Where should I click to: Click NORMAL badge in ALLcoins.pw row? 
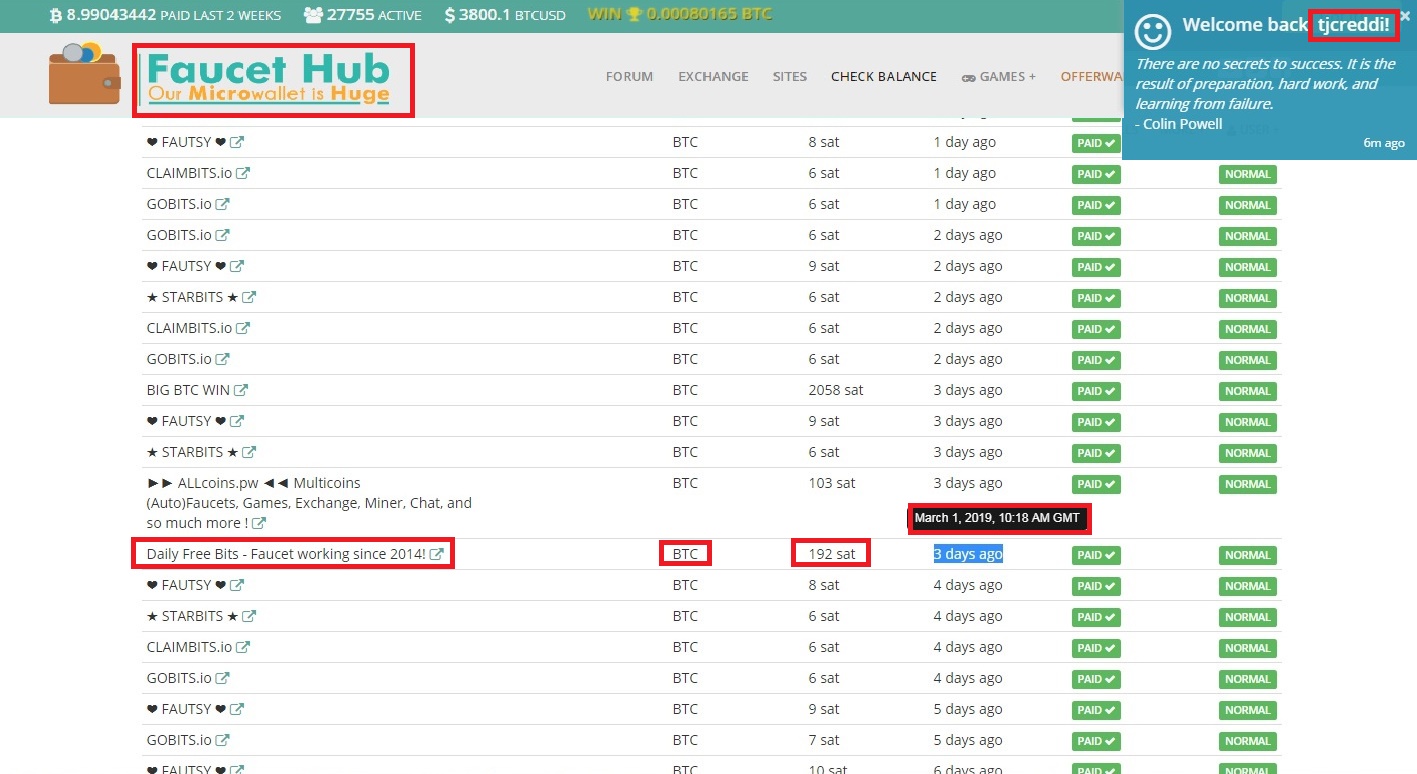[1247, 484]
